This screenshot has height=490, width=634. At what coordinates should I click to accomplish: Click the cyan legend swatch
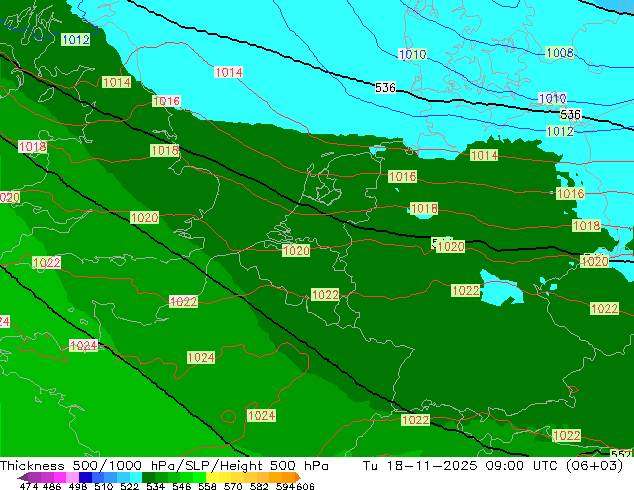(x=136, y=477)
